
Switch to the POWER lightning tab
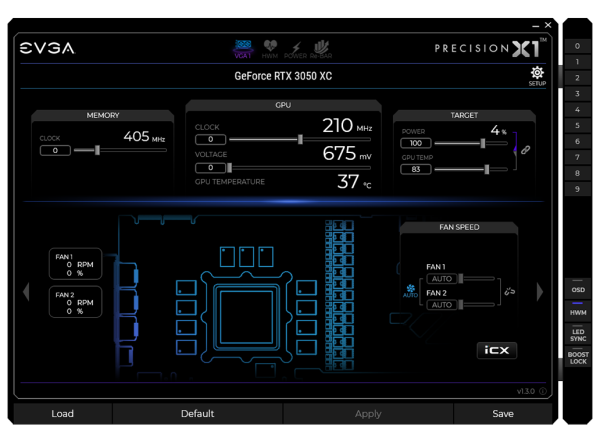coord(295,50)
